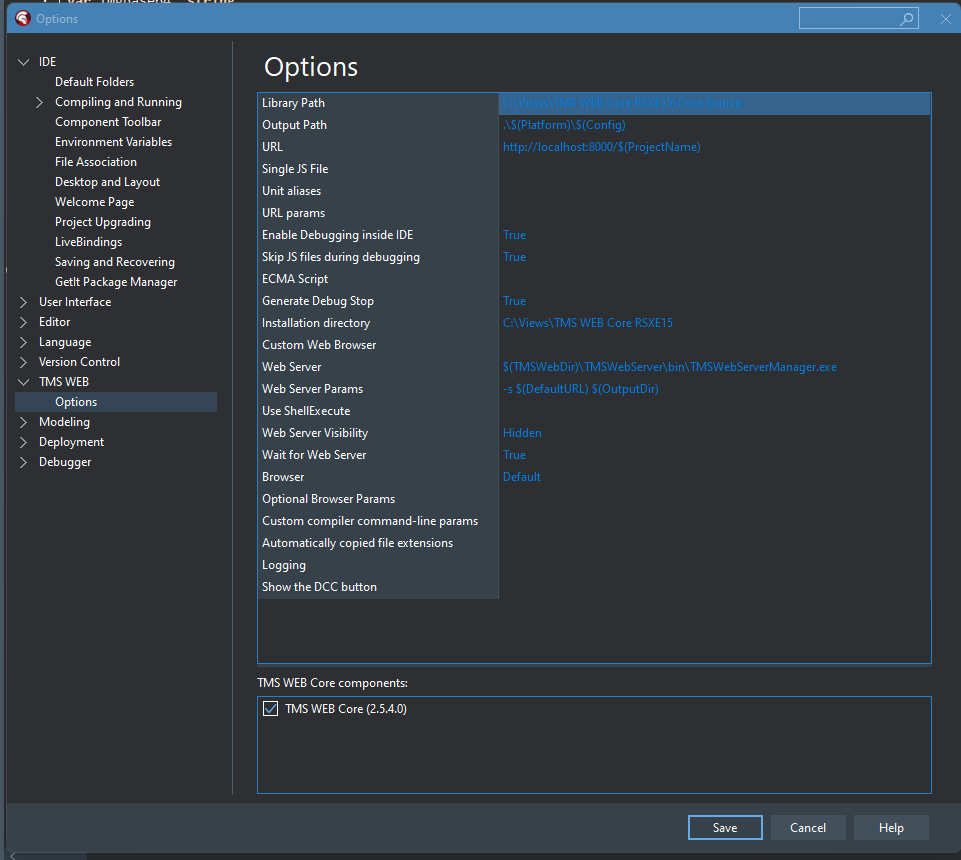The width and height of the screenshot is (961, 860).
Task: Select Automatically copied file extensions property
Action: (x=378, y=544)
